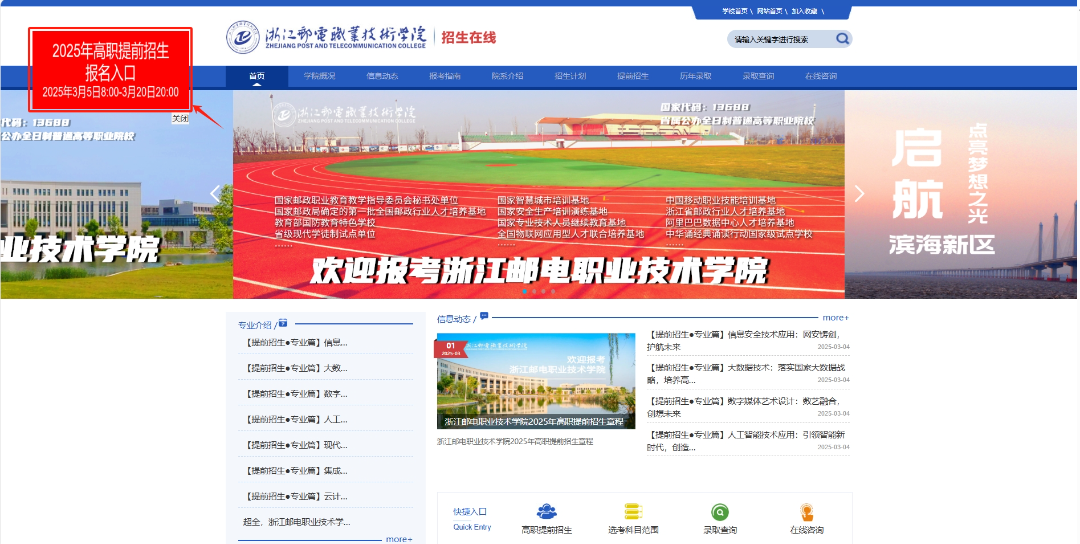Select the active carousel indicator dot
This screenshot has width=1080, height=544.
524,291
